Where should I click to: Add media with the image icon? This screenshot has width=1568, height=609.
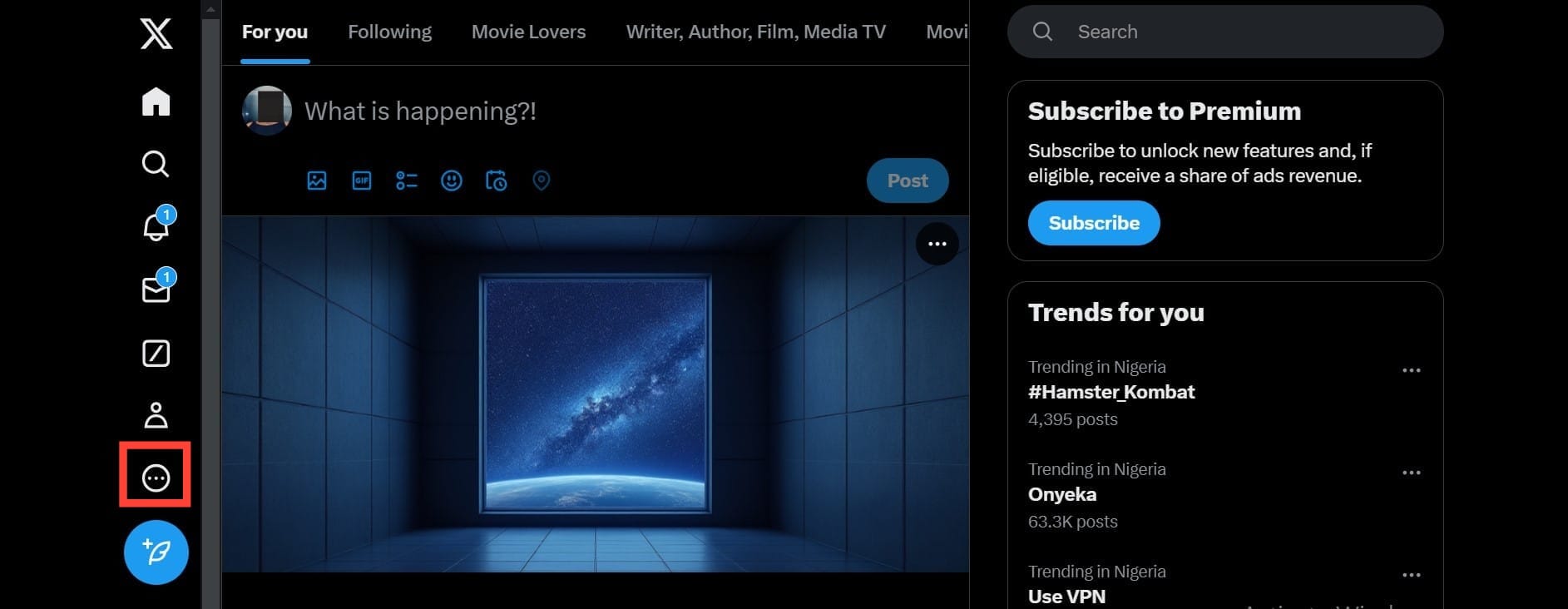pos(317,181)
